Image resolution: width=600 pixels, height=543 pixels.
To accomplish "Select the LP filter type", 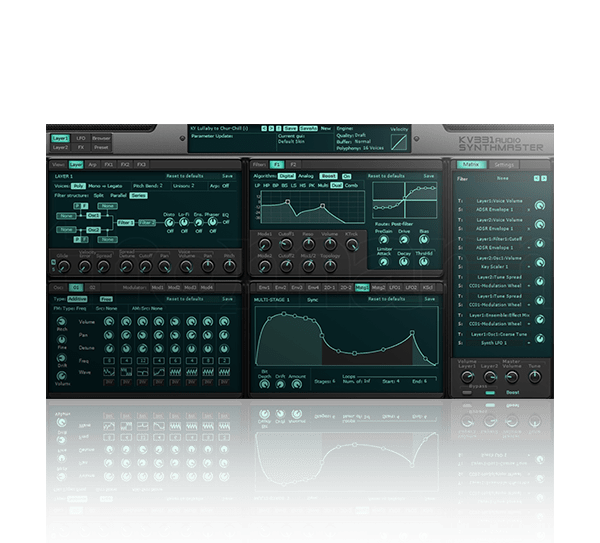I will 257,185.
